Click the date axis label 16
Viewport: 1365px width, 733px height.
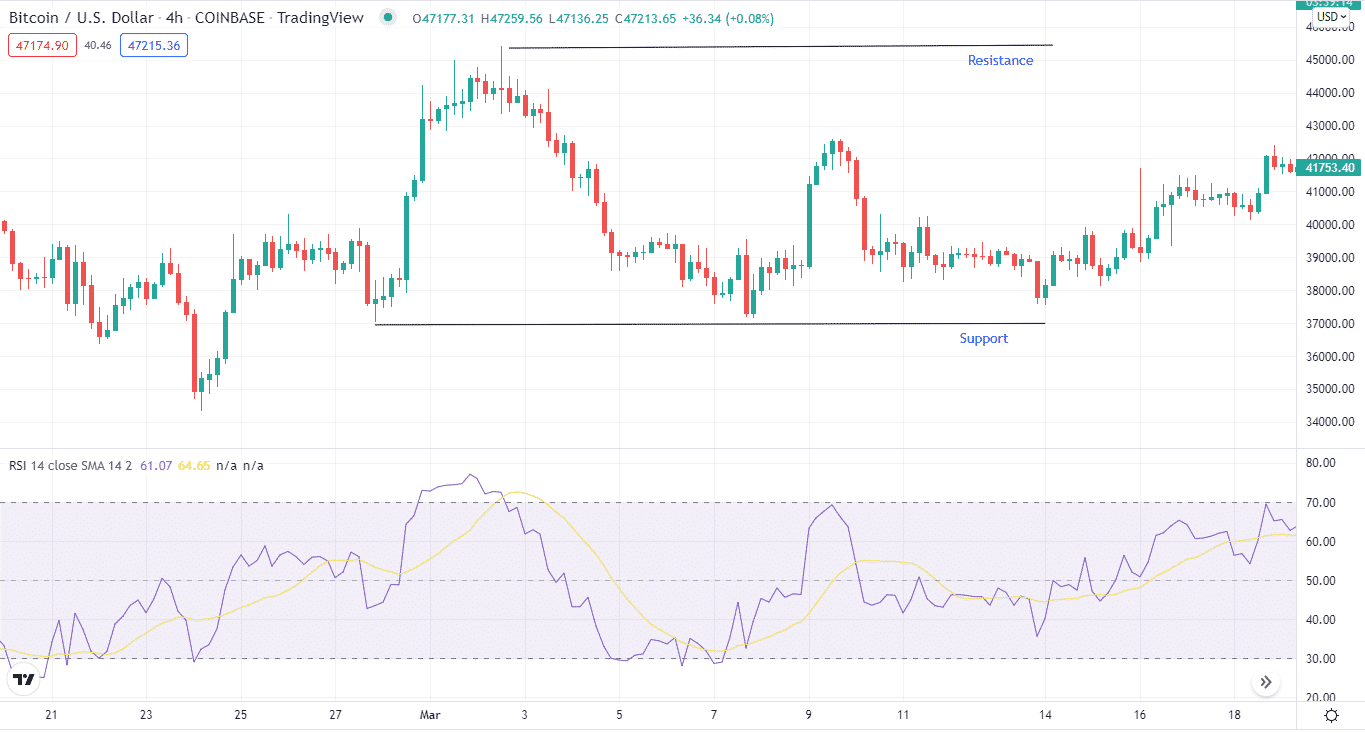click(1139, 715)
